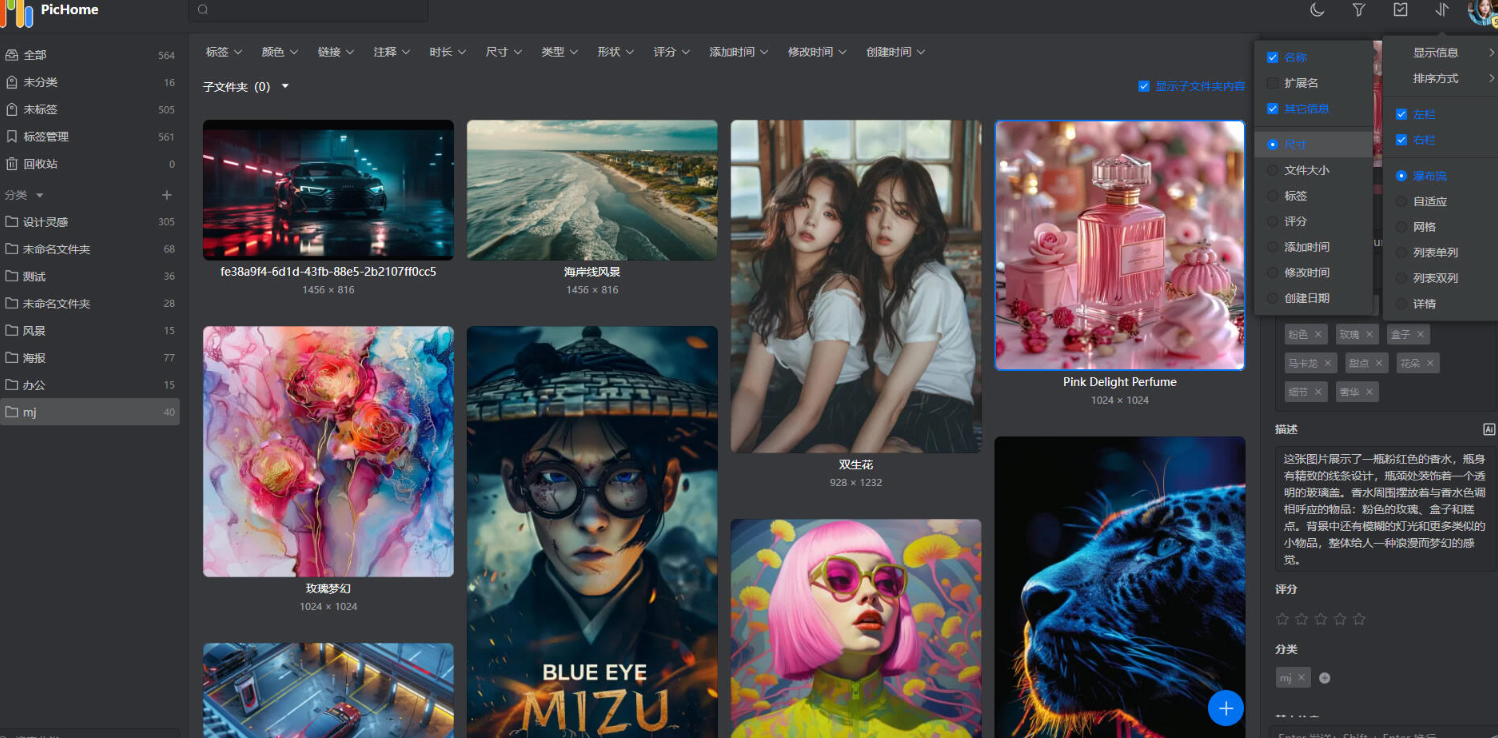Open the 评分 filter dropdown

pyautogui.click(x=670, y=52)
